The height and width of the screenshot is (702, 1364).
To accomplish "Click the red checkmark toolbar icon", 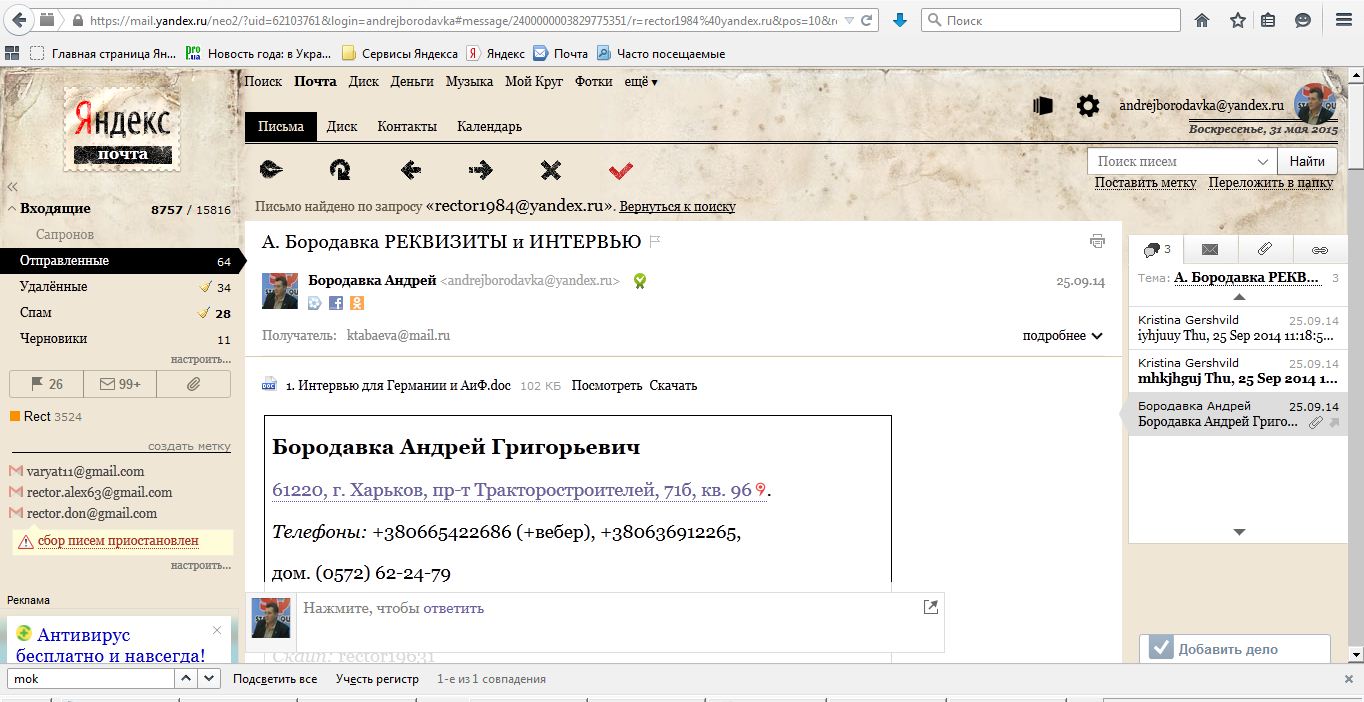I will (x=620, y=171).
